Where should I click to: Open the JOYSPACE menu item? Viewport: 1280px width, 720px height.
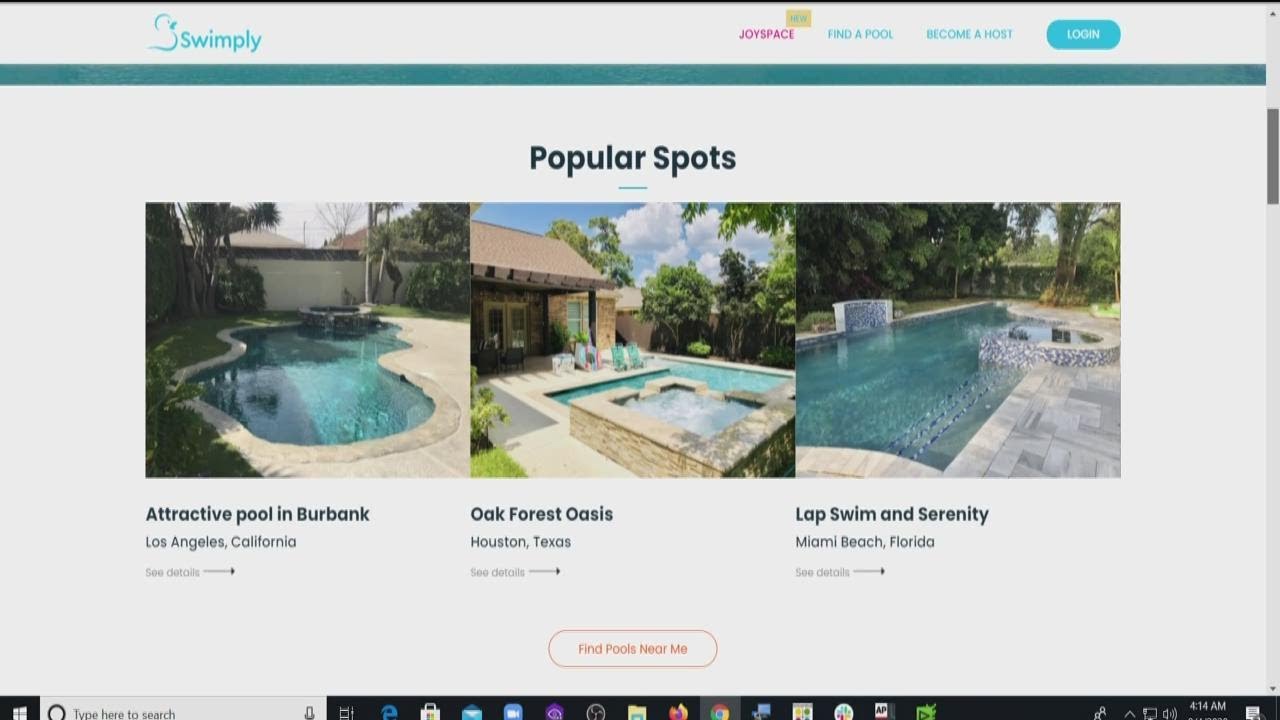pos(766,34)
